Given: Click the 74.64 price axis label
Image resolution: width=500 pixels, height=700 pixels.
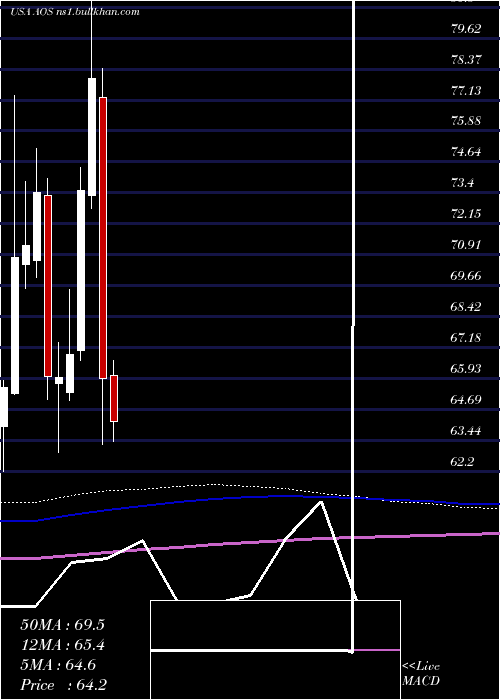Looking at the screenshot, I should point(466,152).
